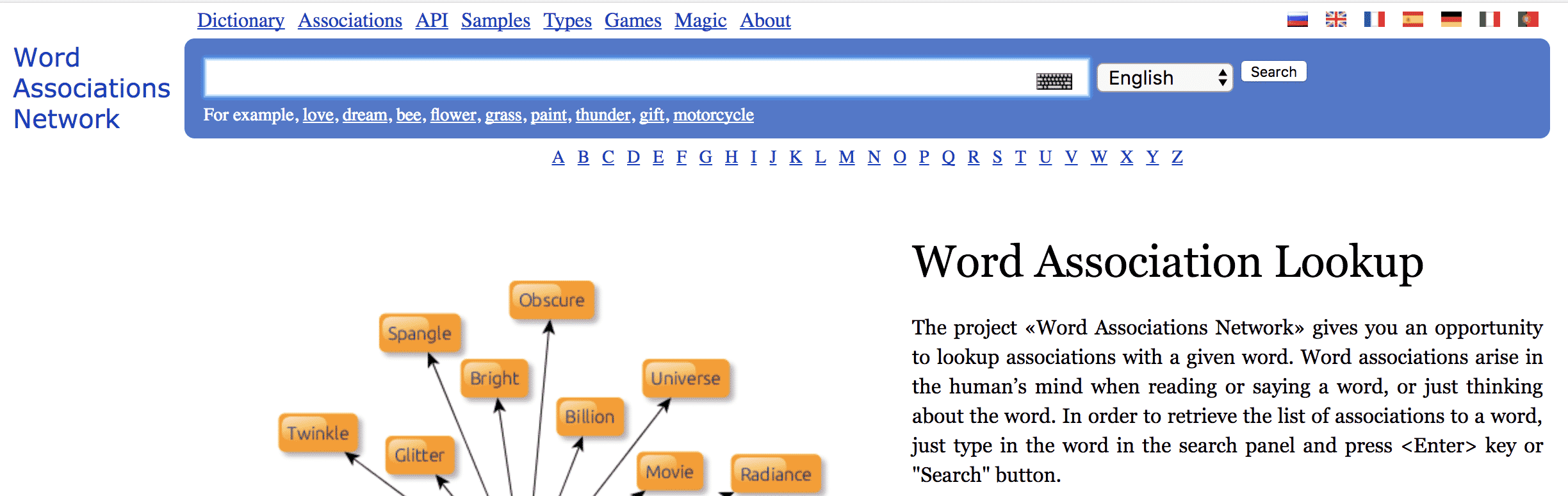Screen dimensions: 1568x496
Task: Open the Games section
Action: [633, 21]
